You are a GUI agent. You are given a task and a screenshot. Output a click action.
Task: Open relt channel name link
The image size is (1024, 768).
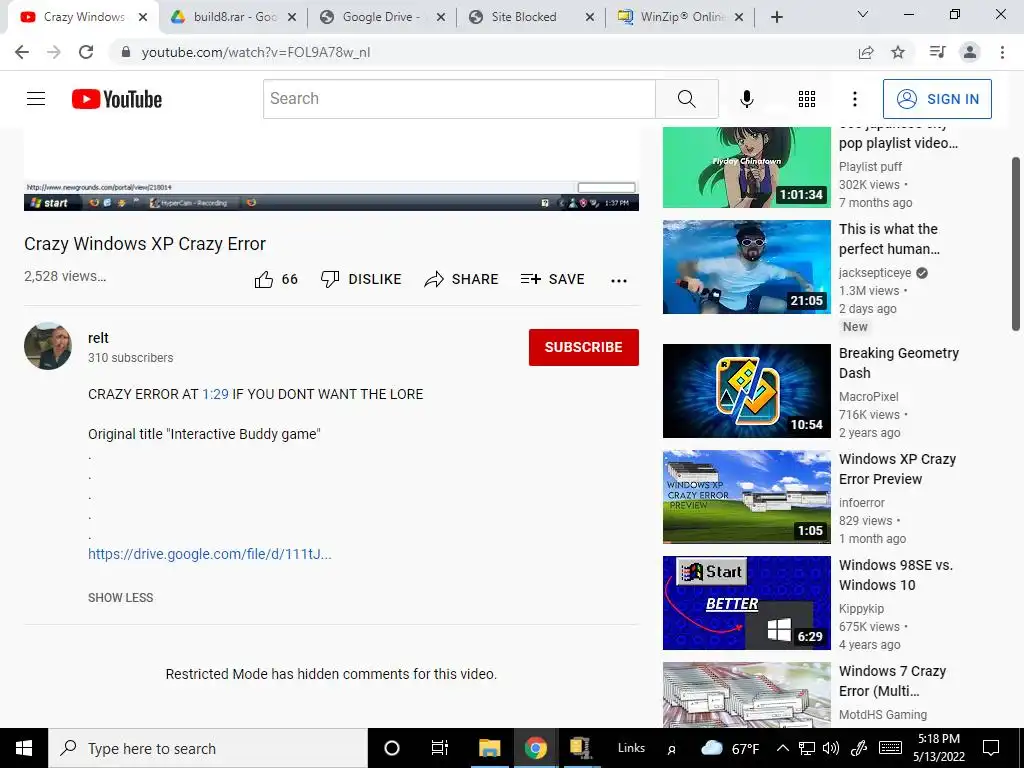[x=98, y=338]
